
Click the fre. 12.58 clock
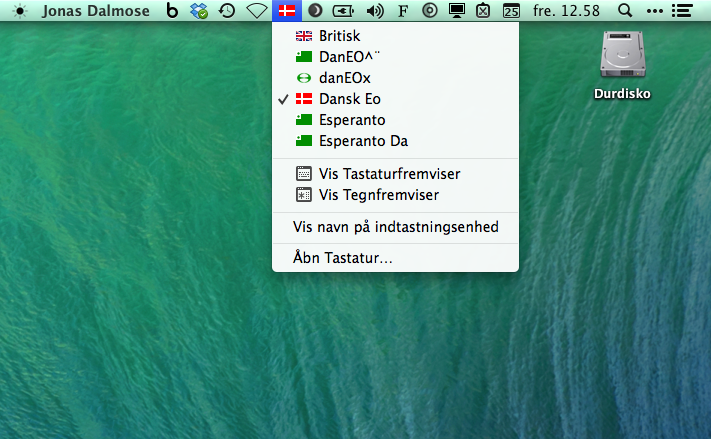coord(567,12)
